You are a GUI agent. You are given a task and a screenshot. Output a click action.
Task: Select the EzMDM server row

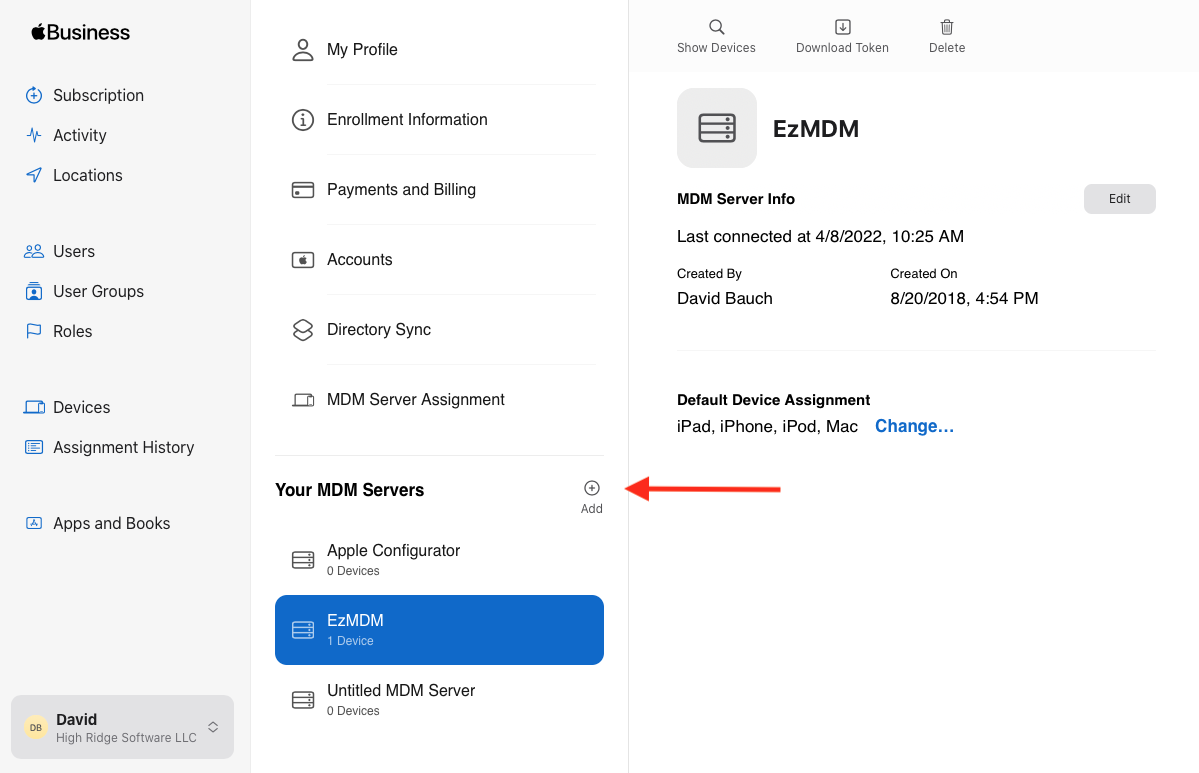pos(439,630)
